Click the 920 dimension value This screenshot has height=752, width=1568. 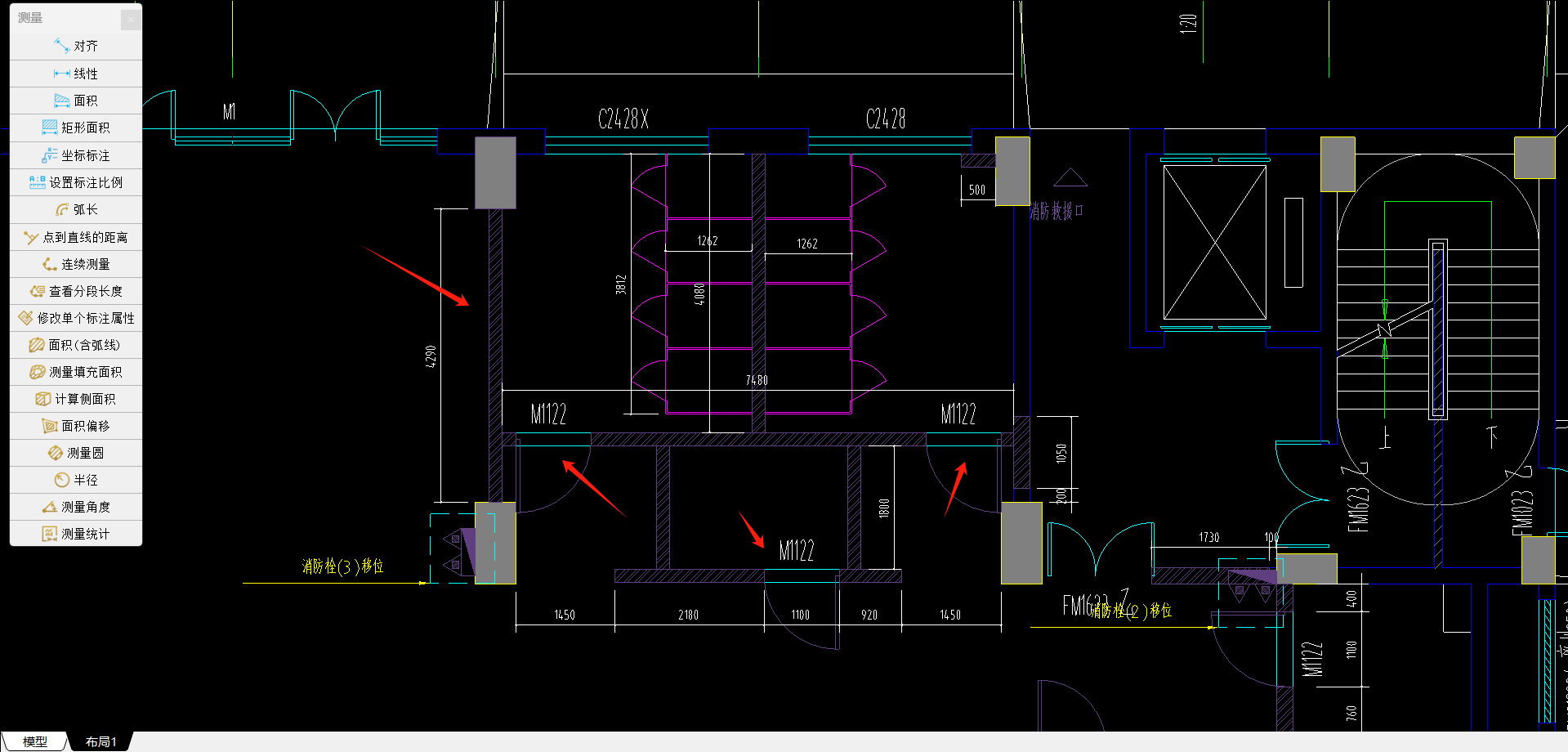[869, 615]
